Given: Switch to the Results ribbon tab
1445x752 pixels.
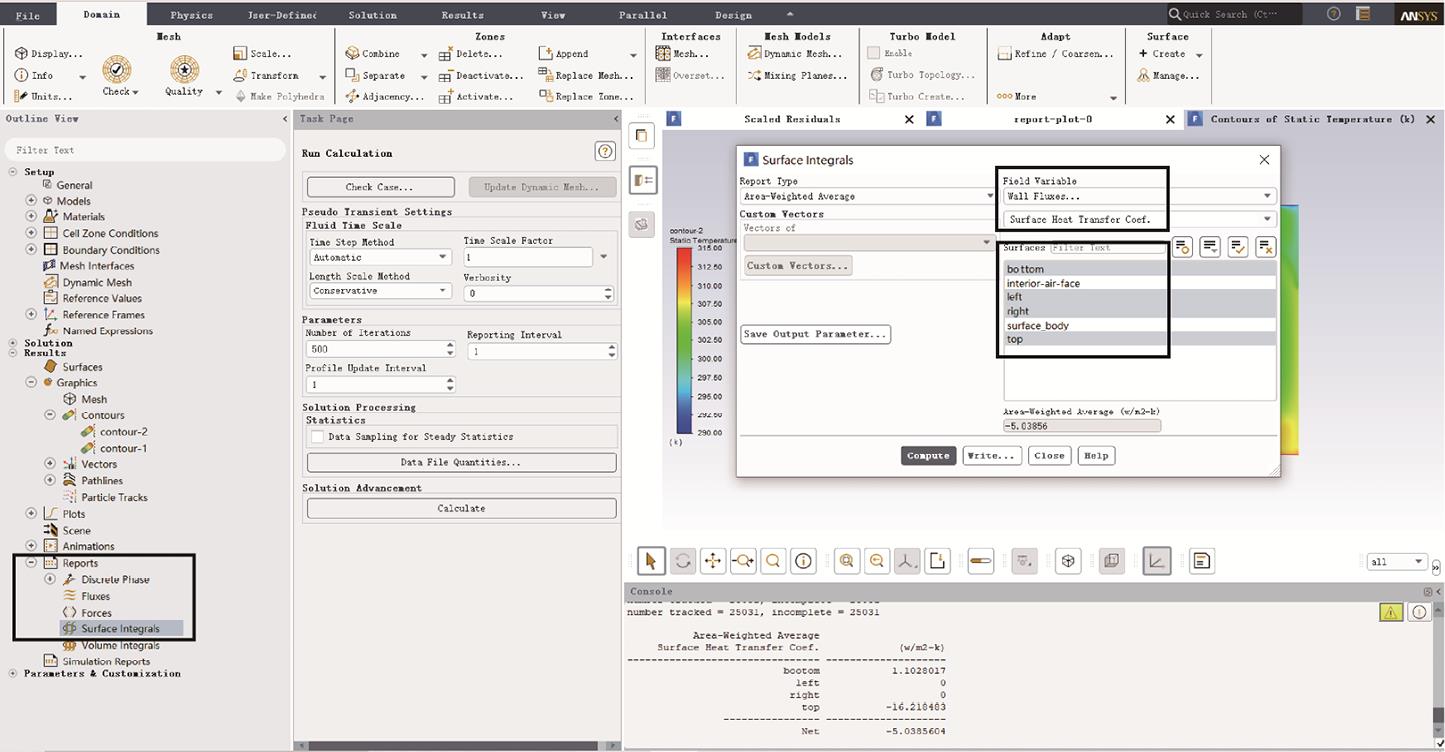Looking at the screenshot, I should (462, 15).
